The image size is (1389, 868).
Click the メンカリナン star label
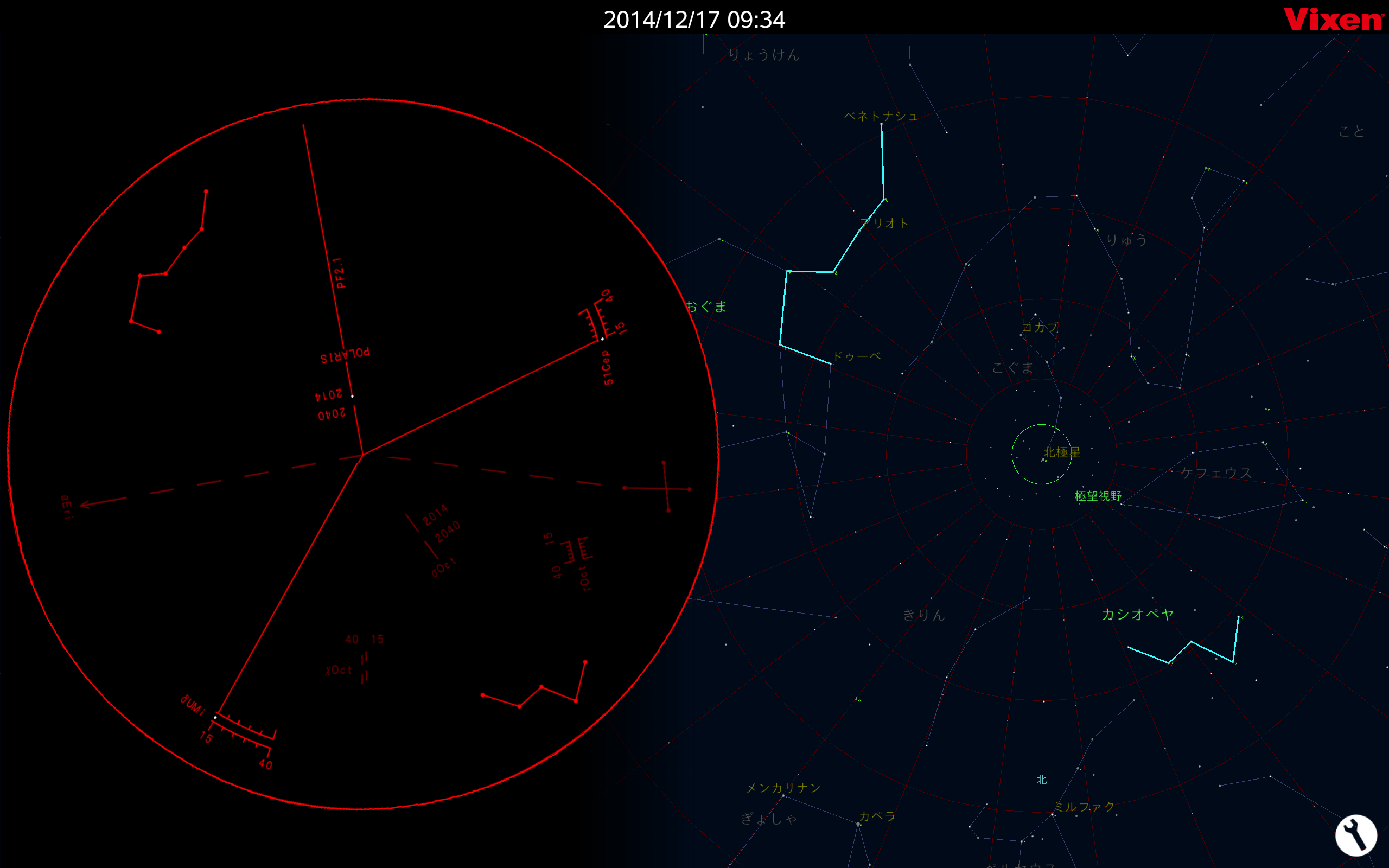coord(783,788)
